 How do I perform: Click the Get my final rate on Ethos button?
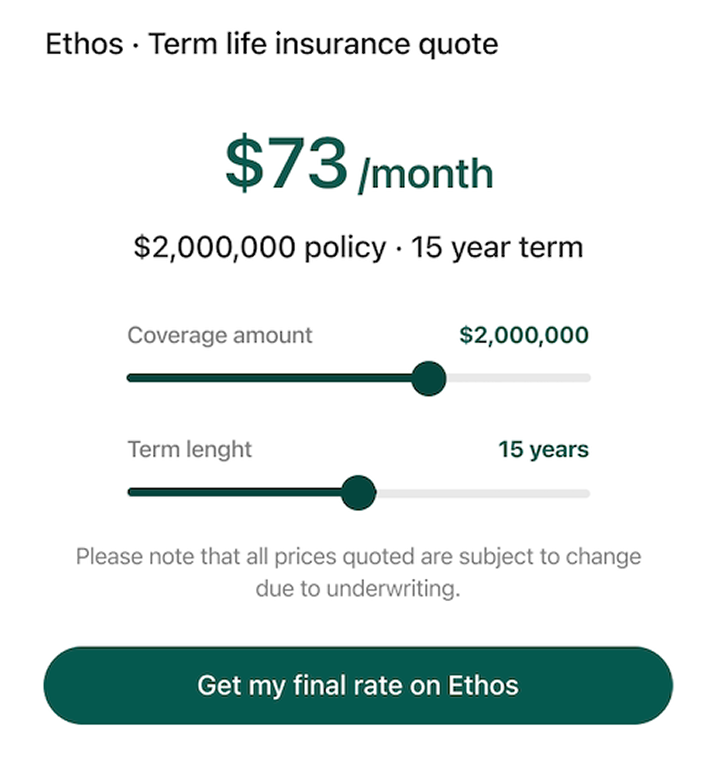coord(357,685)
